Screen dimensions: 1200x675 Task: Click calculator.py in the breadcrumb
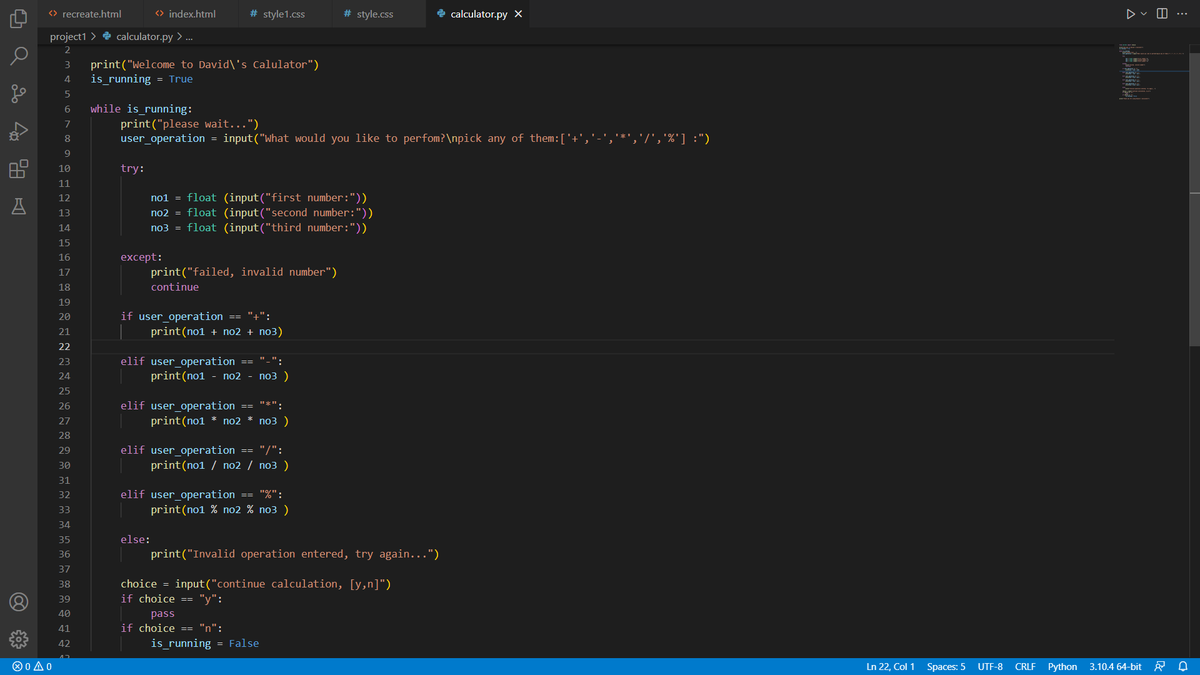[x=142, y=37]
